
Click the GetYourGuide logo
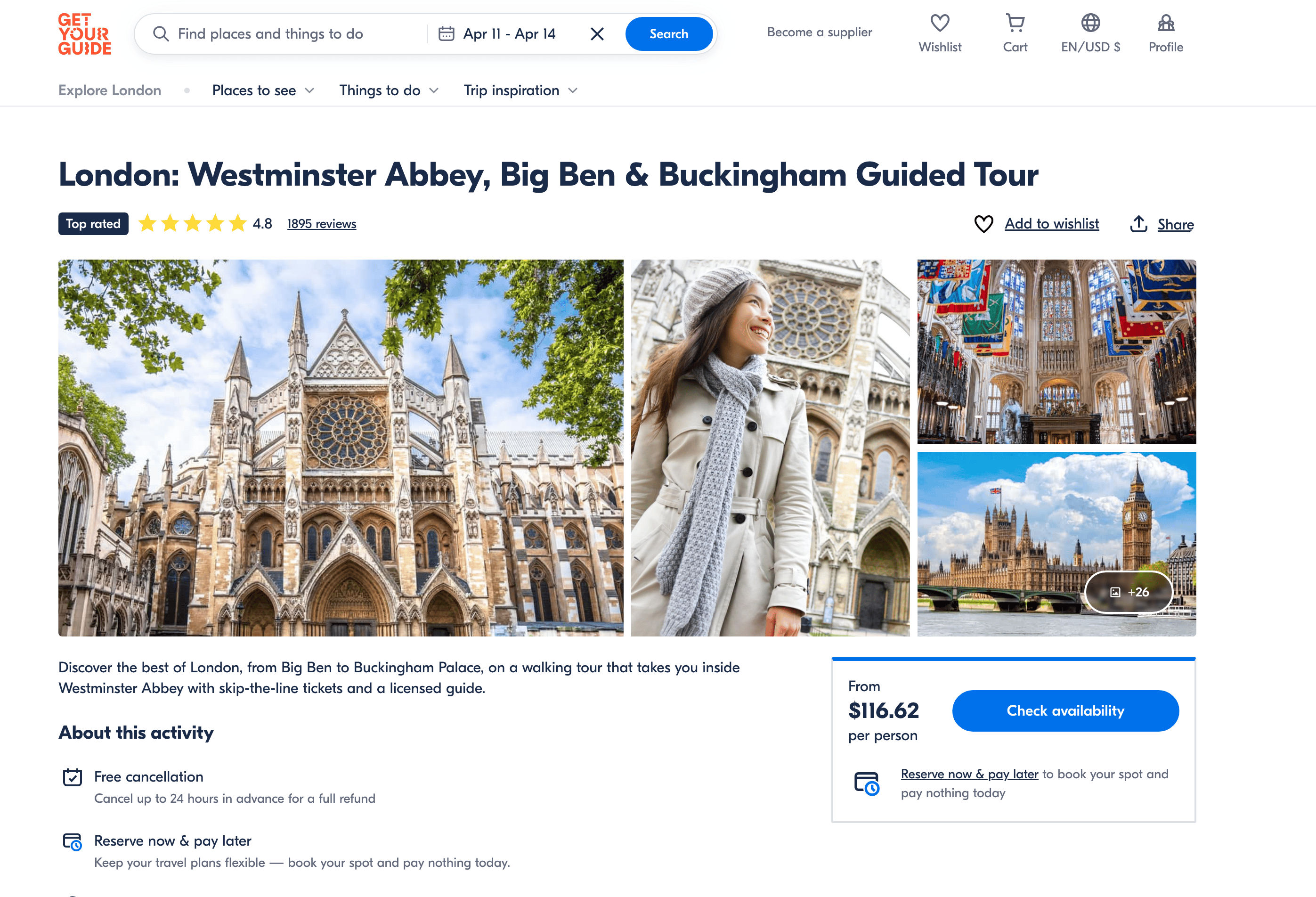click(85, 34)
